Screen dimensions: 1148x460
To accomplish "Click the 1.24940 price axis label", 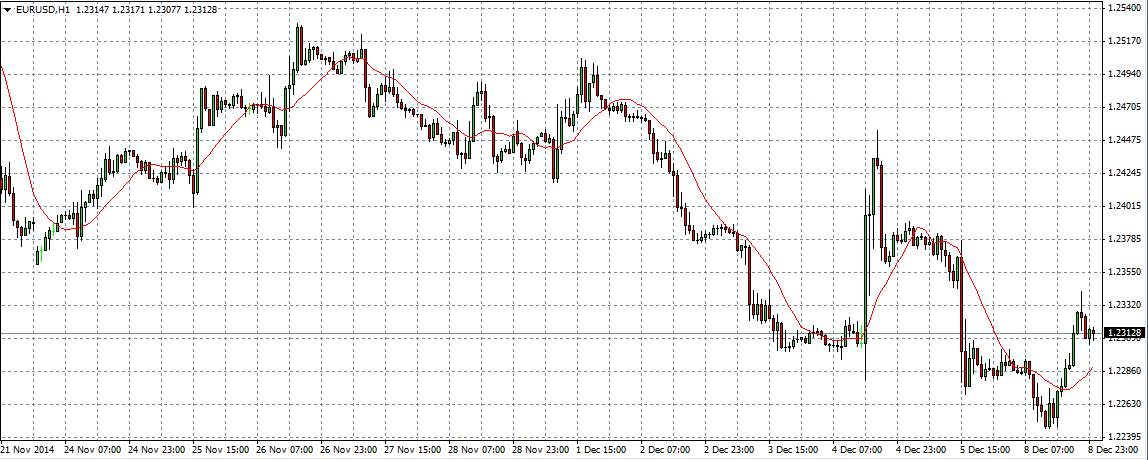I will 1125,74.
